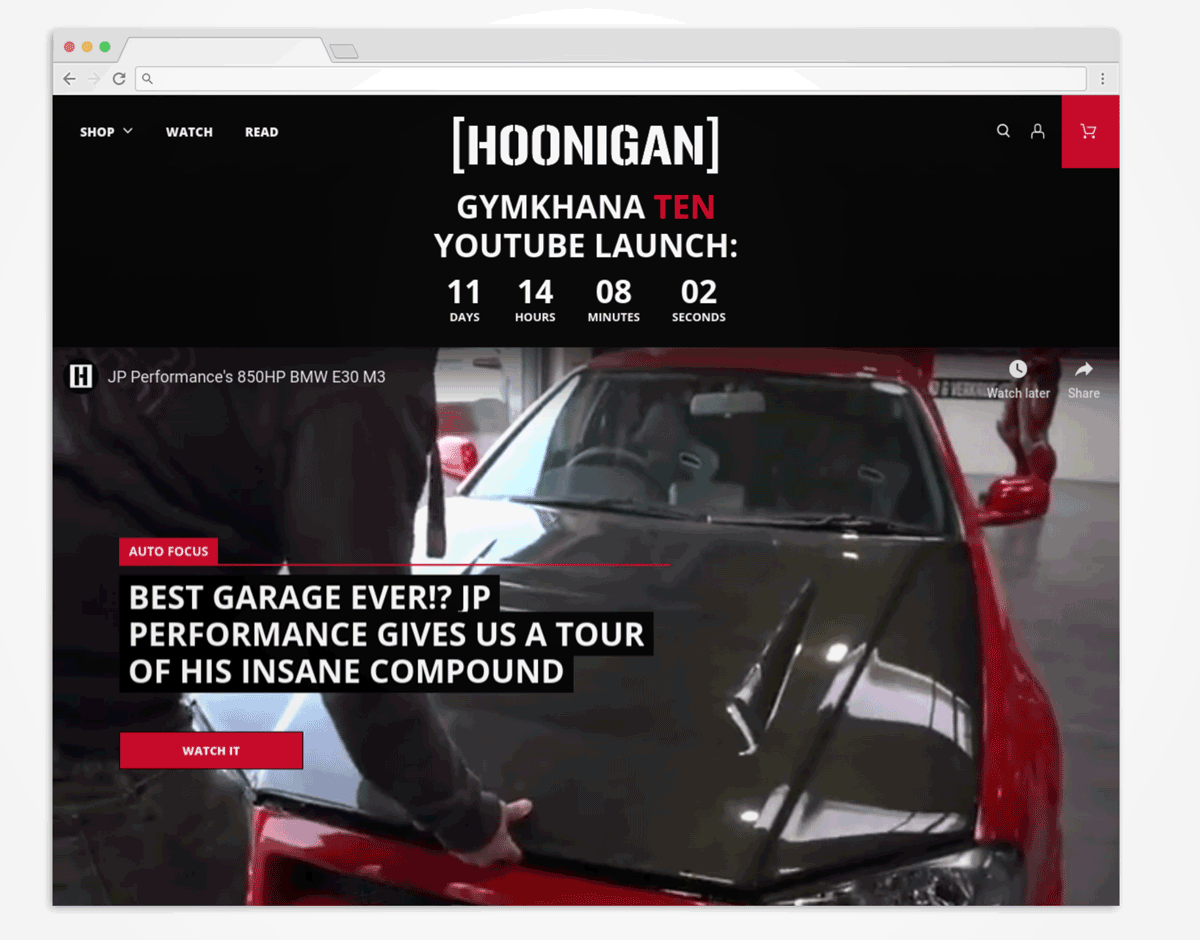Open the browser three-dot menu
This screenshot has width=1200, height=940.
[x=1103, y=79]
